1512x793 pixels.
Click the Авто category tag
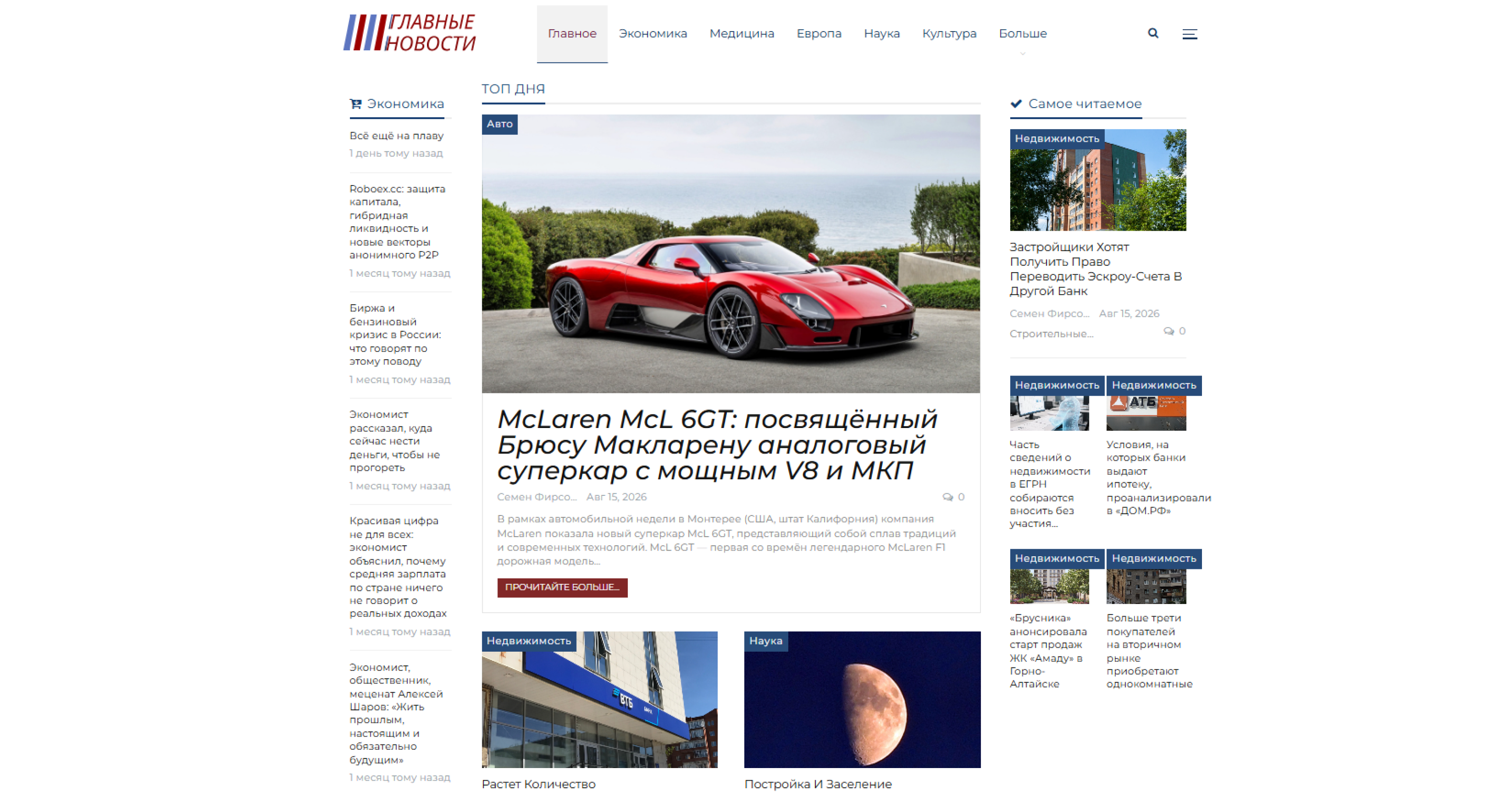pos(500,124)
